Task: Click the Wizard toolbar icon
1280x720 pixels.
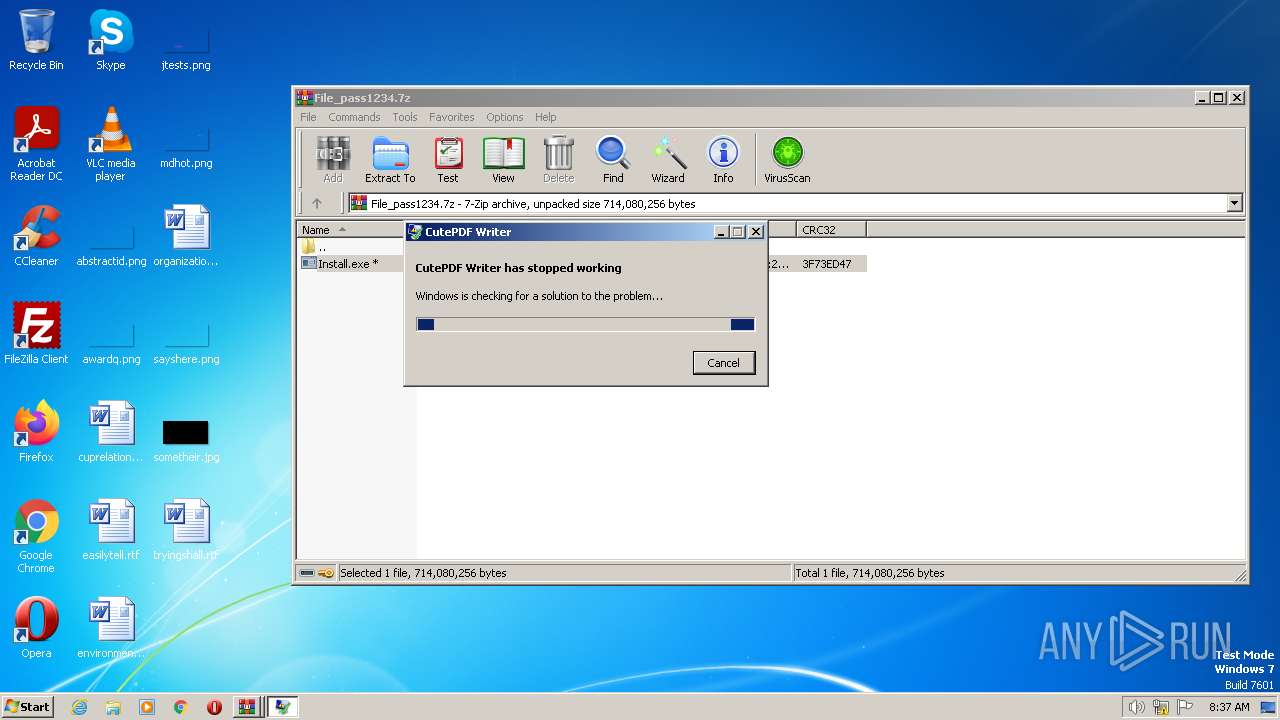Action: pos(668,160)
